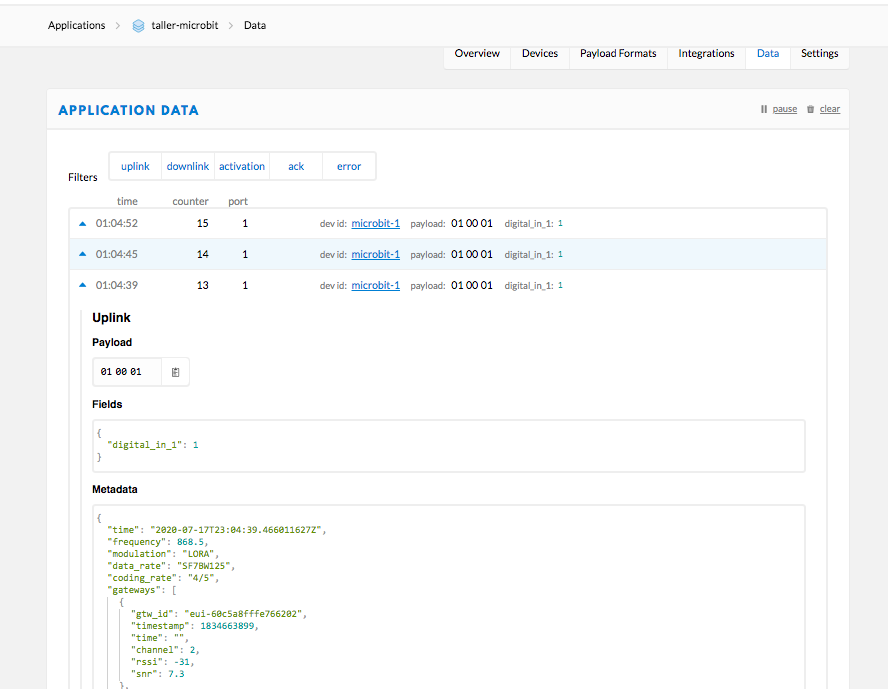Viewport: 888px width, 689px height.
Task: Click the counter value 15
Action: click(x=203, y=223)
